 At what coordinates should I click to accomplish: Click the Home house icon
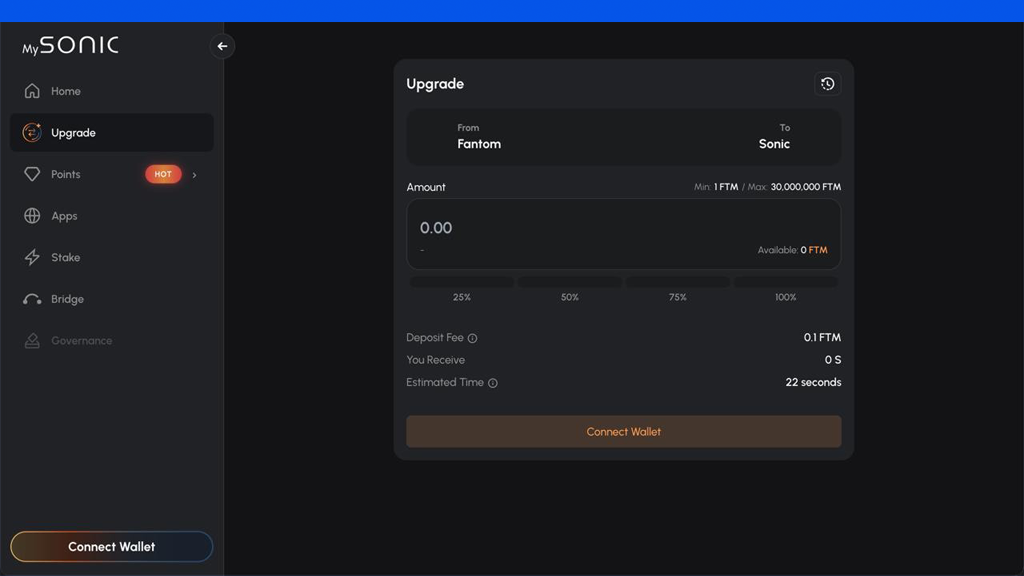(x=32, y=91)
